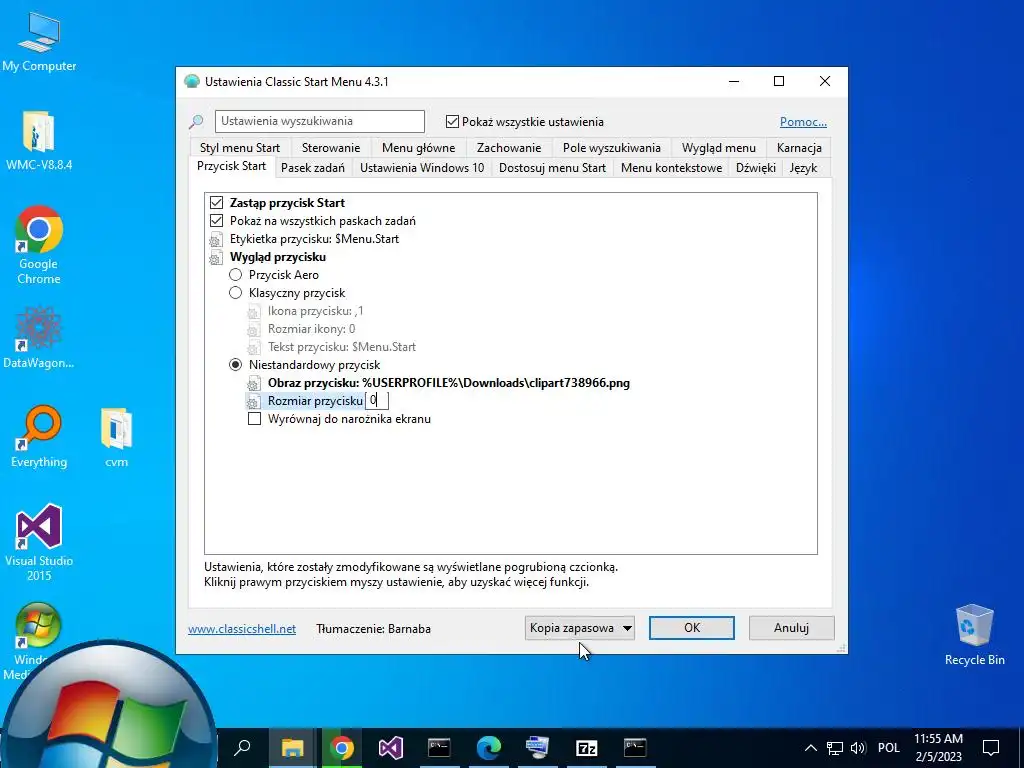Click the Classic Start Menu shell title icon
Screen dimensions: 1024x768
tap(191, 82)
